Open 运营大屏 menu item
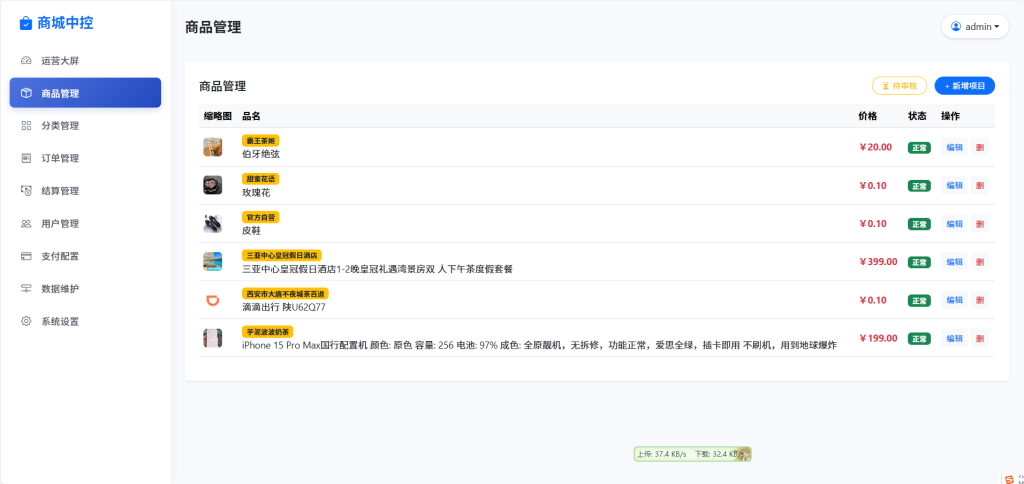This screenshot has height=484, width=1024. 85,61
